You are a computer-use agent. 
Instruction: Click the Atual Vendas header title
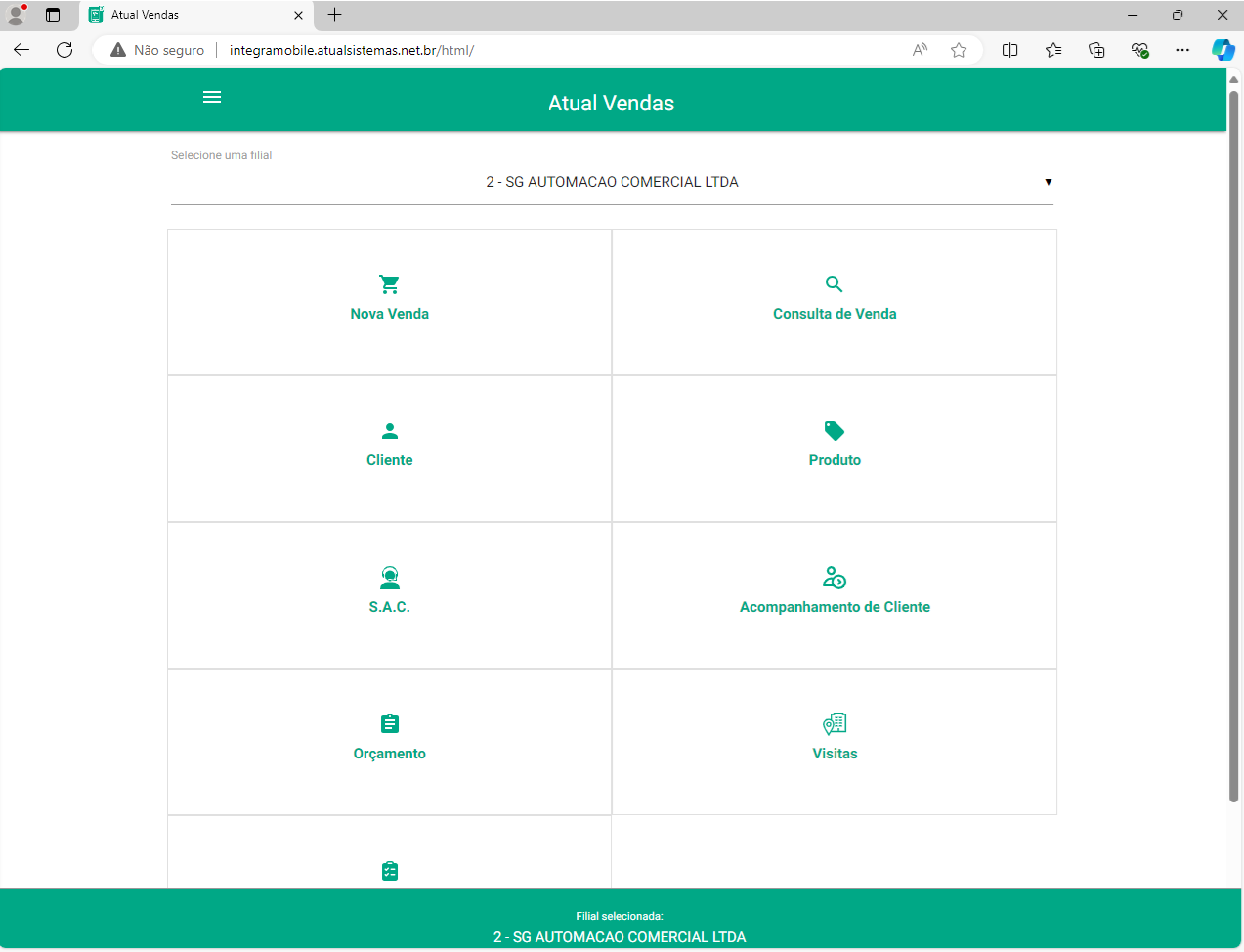(611, 103)
